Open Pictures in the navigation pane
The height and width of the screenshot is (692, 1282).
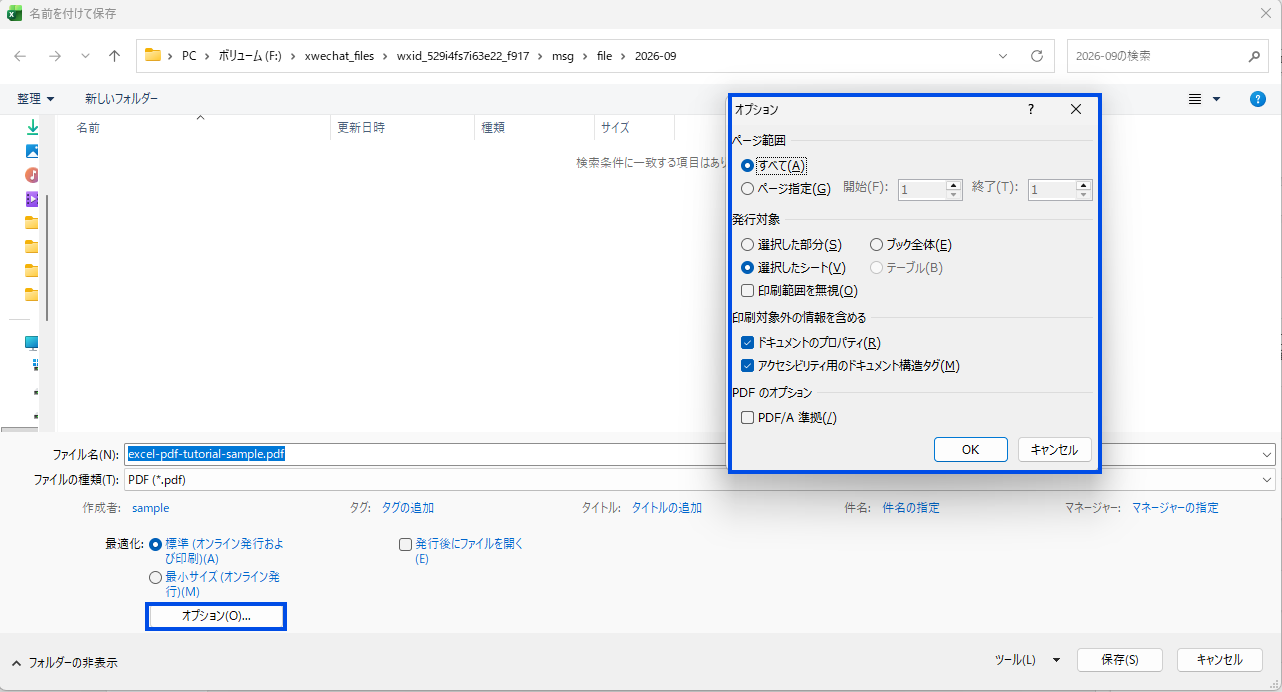(x=32, y=152)
